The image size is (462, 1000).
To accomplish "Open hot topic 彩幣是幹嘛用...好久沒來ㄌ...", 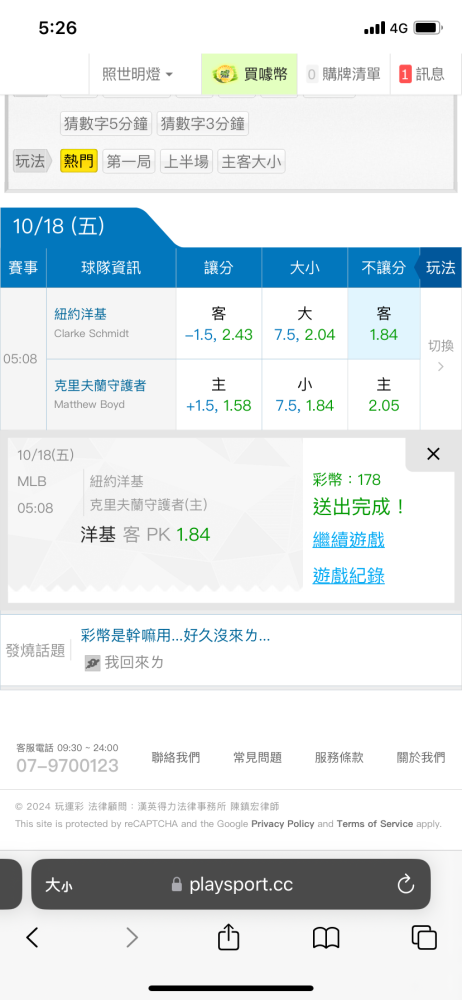I will pos(175,635).
